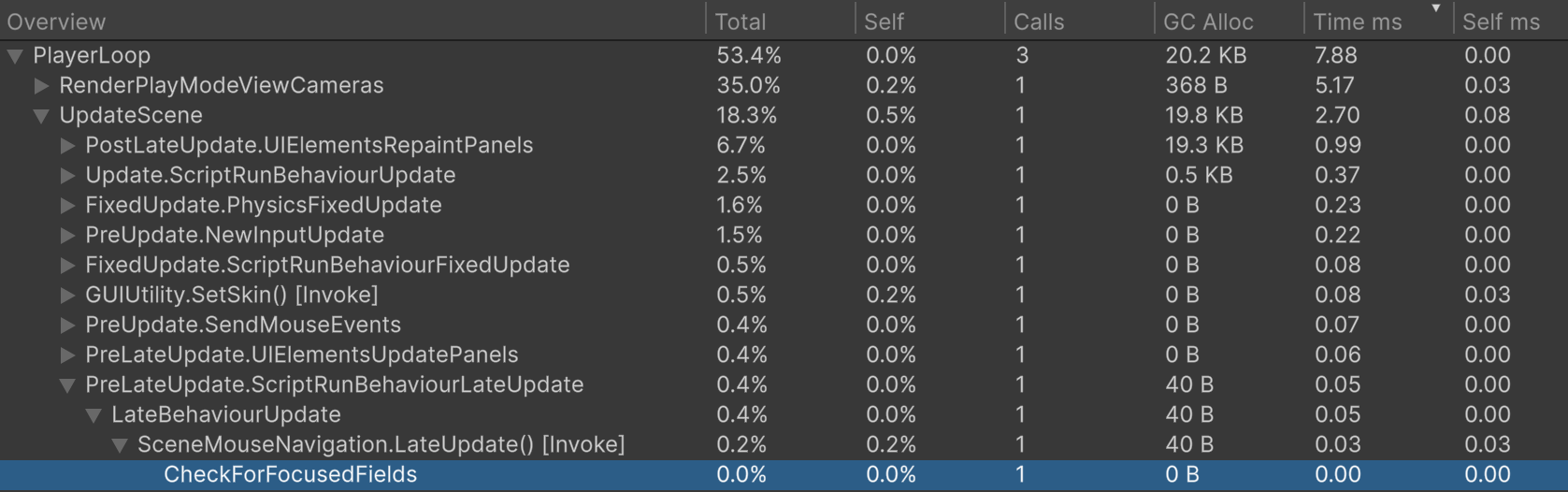Screen dimensions: 1568x492
Task: Select the PreUpdate.SendMouseEvents row
Action: [243, 326]
